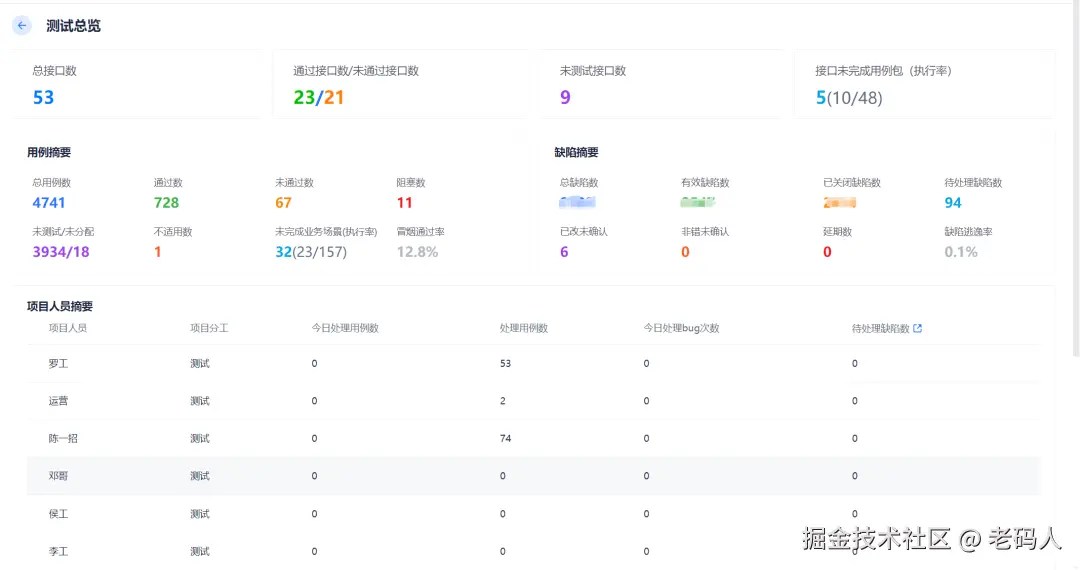The image size is (1080, 570).
Task: Select the 总接口数 value 53 in the top card
Action: tap(43, 98)
